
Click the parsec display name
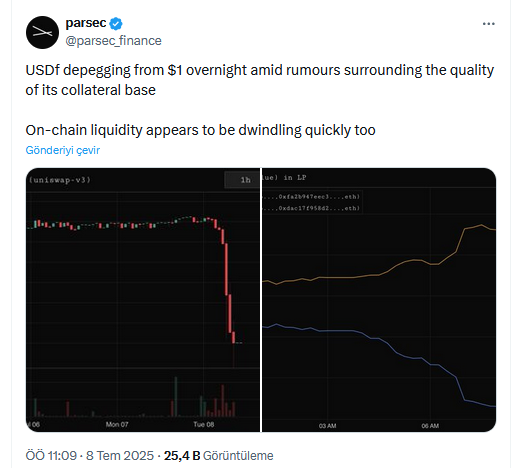(x=86, y=23)
